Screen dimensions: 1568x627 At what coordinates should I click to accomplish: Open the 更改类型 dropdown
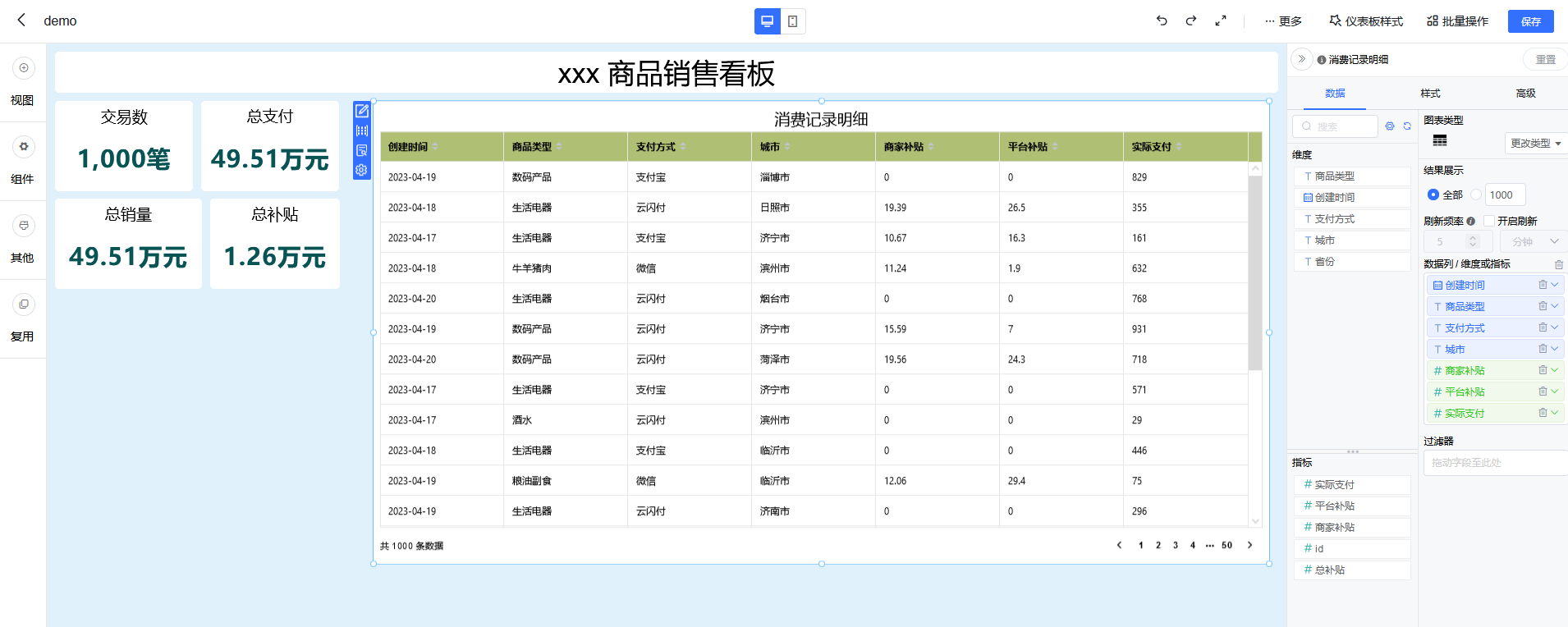click(x=1535, y=143)
